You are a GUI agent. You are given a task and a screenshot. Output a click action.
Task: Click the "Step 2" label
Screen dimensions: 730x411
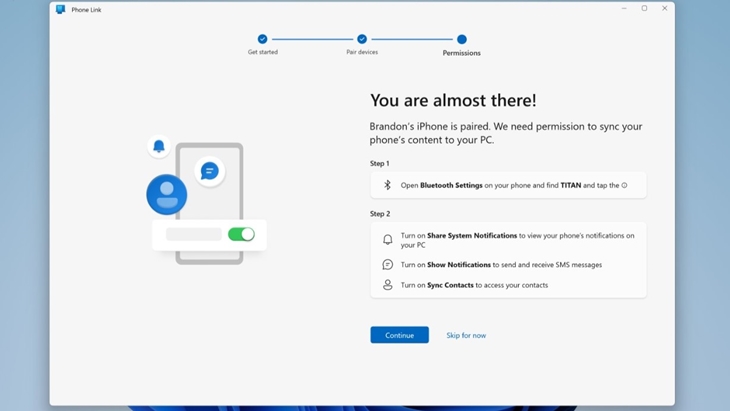click(380, 214)
